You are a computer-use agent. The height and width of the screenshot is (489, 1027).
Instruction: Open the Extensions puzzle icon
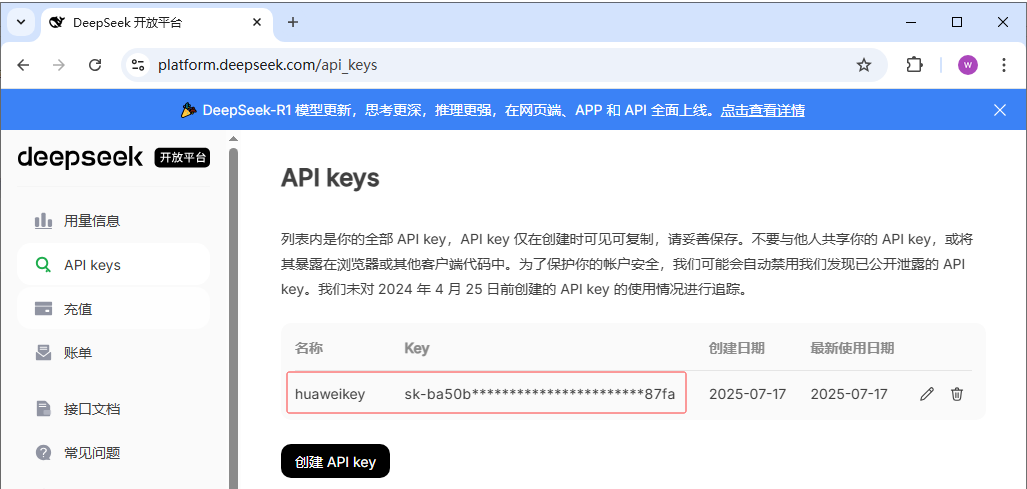[914, 65]
